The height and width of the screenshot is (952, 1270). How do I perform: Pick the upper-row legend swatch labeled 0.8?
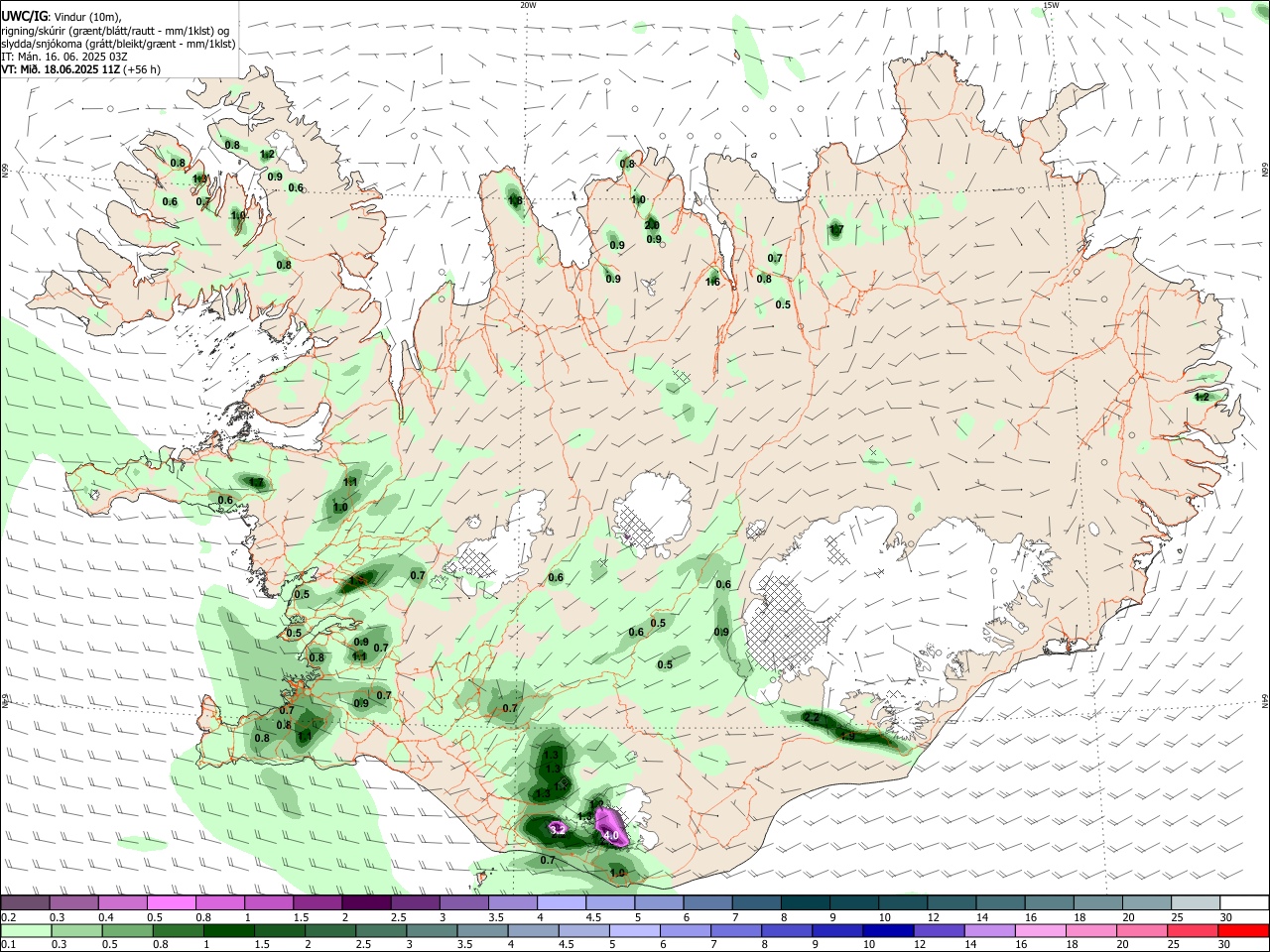tap(219, 902)
